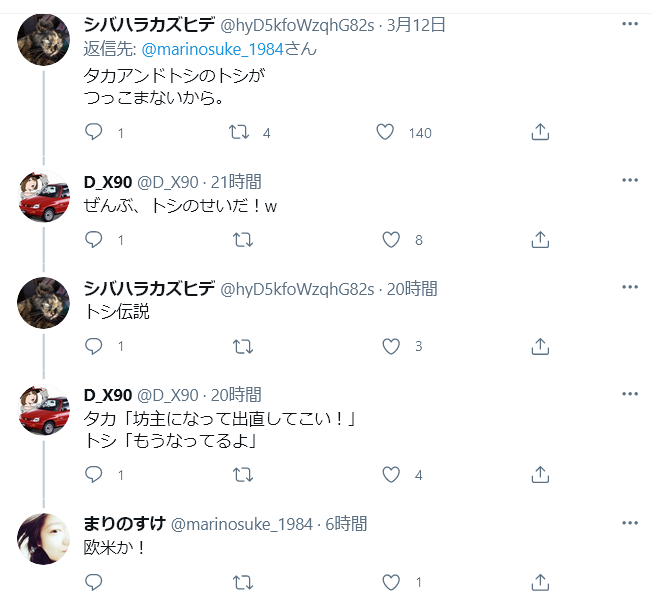
Task: Open the cat avatar on the 'トシ伝説' tweet
Action: [43, 303]
